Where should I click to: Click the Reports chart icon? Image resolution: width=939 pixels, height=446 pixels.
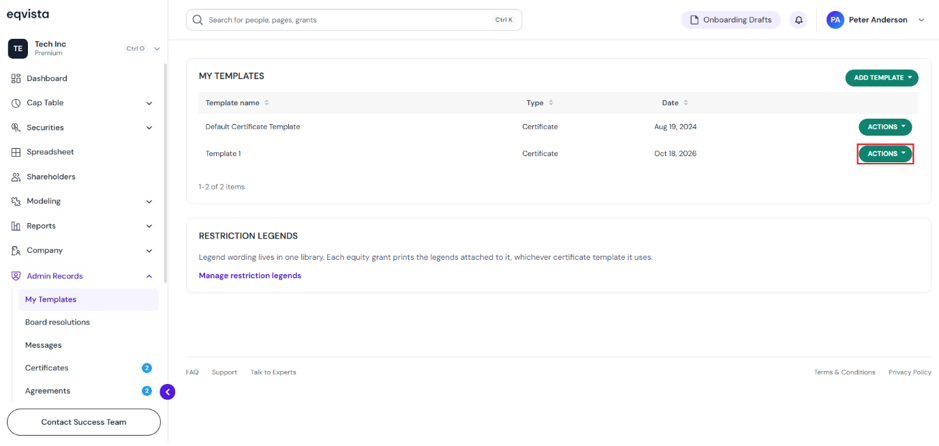pos(16,226)
